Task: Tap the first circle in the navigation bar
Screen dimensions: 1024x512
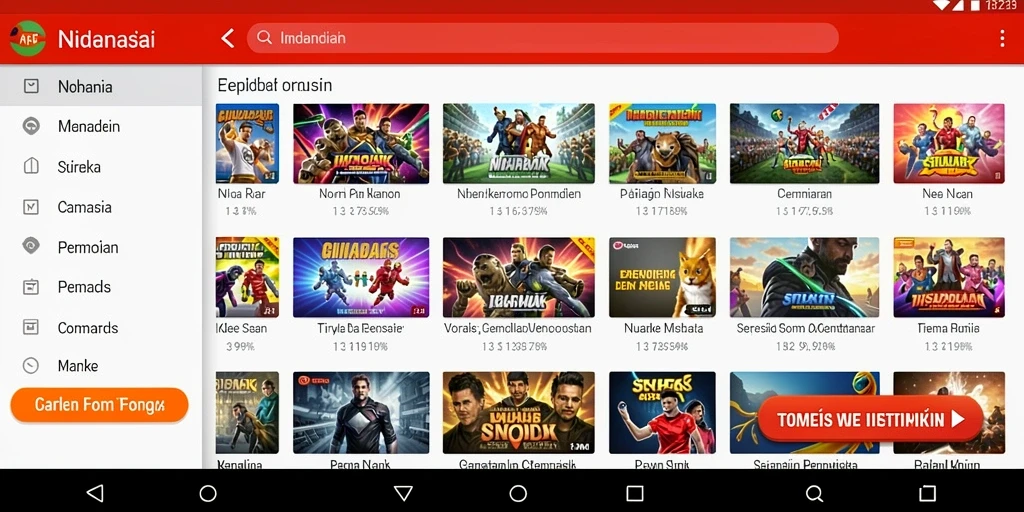Action: click(208, 493)
